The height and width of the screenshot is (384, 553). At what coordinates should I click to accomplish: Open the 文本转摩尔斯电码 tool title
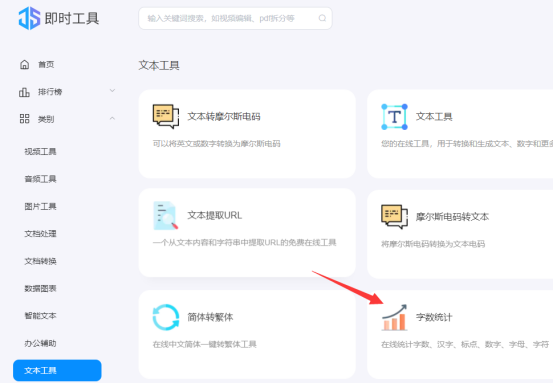coord(224,116)
